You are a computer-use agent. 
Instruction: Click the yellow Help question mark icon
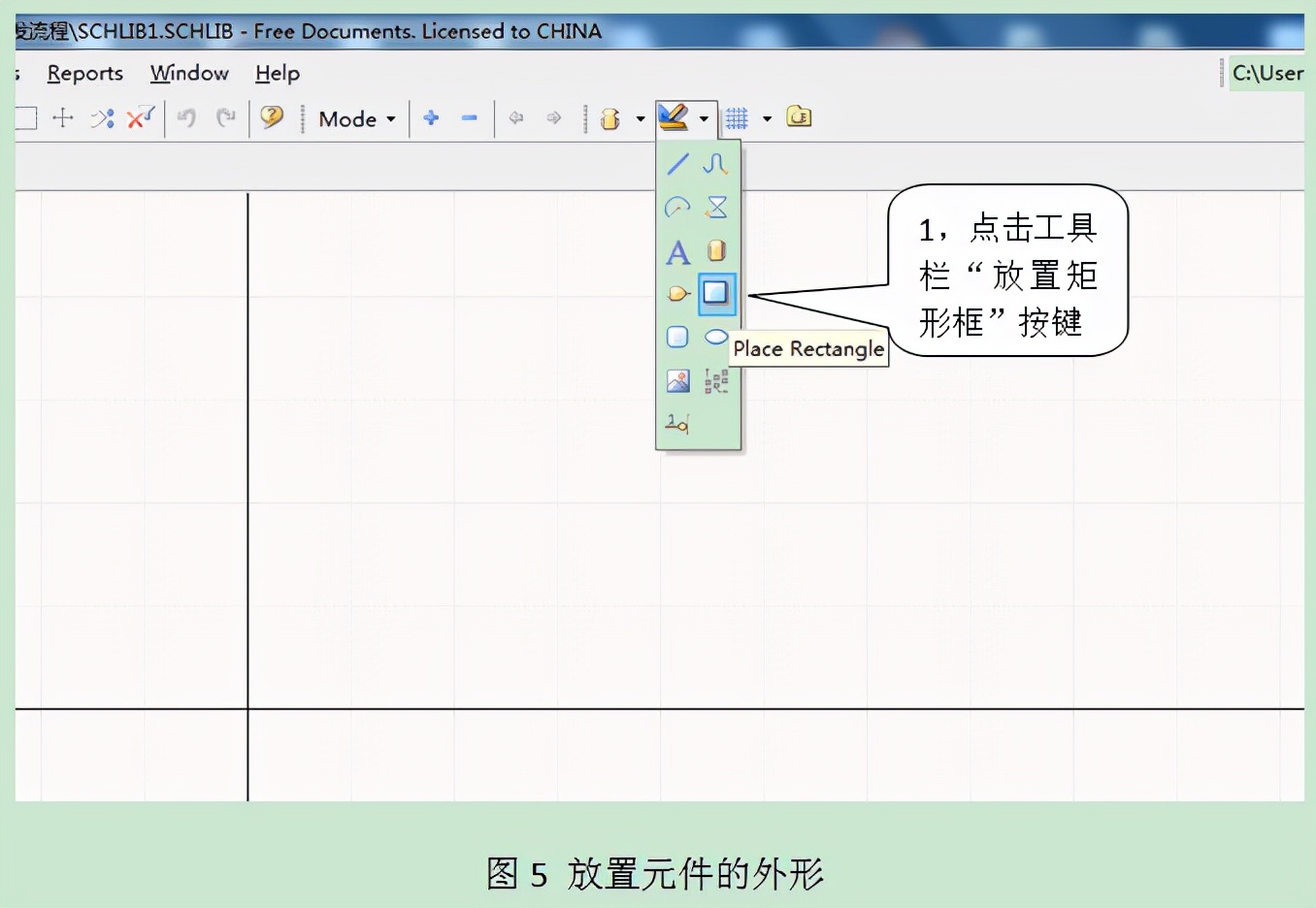[272, 117]
